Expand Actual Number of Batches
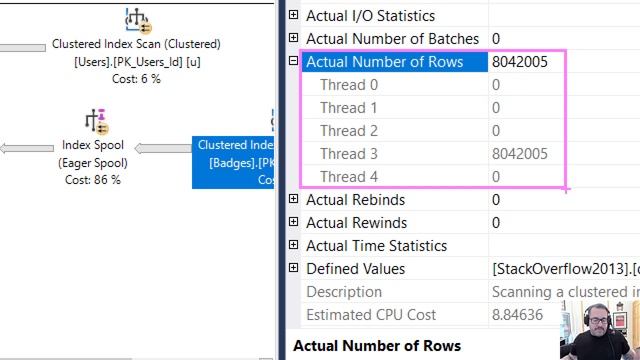 pyautogui.click(x=293, y=38)
